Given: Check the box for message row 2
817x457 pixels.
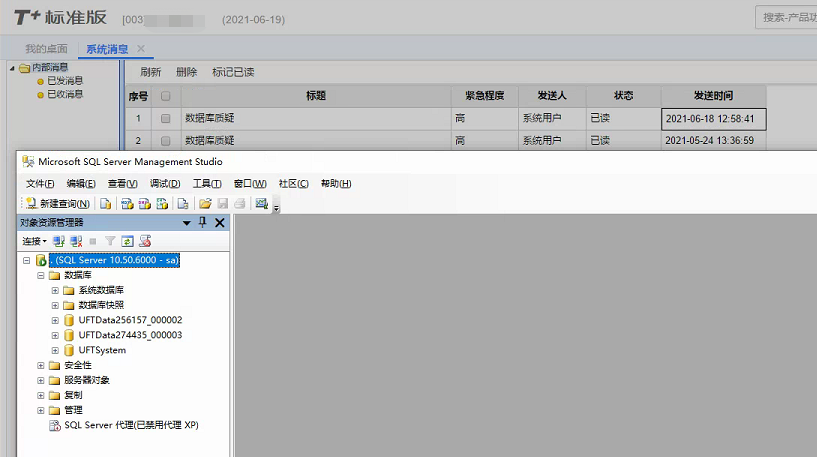Looking at the screenshot, I should (x=166, y=141).
